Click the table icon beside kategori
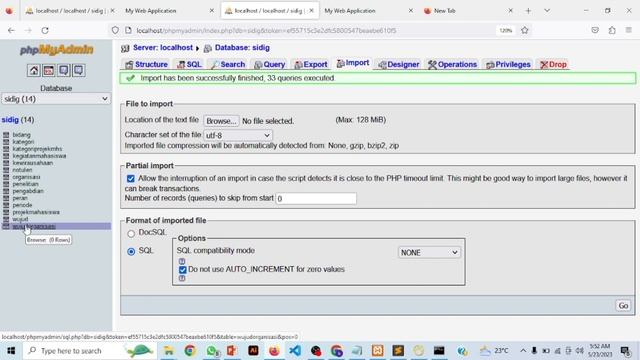Screen dimensions: 640x360 click(x=6, y=142)
